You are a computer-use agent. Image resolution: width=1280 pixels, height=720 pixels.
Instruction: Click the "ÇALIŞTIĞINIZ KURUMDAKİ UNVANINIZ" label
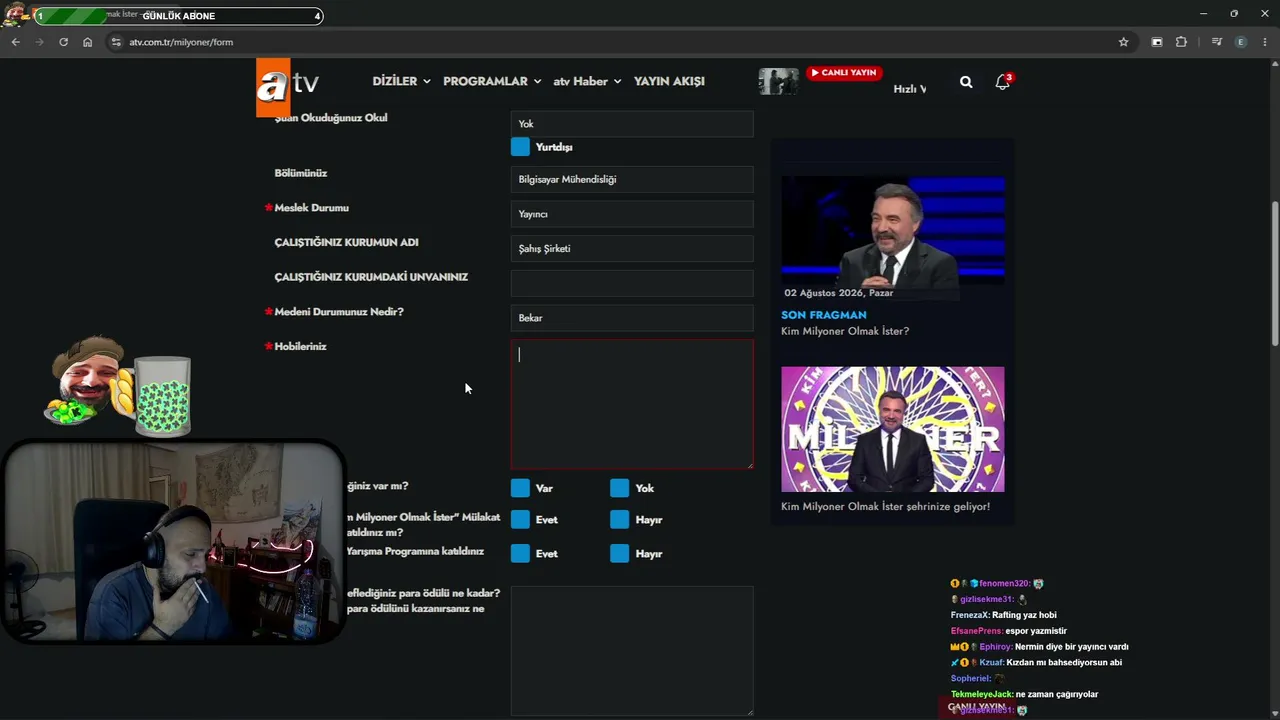371,277
